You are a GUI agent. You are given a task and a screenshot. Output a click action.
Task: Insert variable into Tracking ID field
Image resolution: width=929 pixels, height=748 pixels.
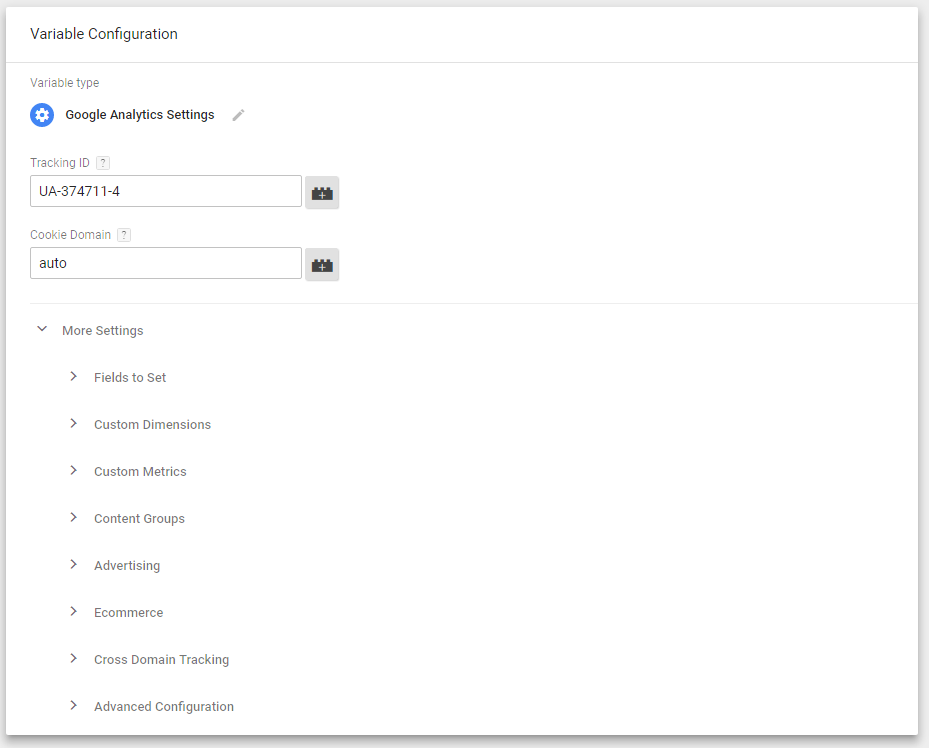point(322,192)
